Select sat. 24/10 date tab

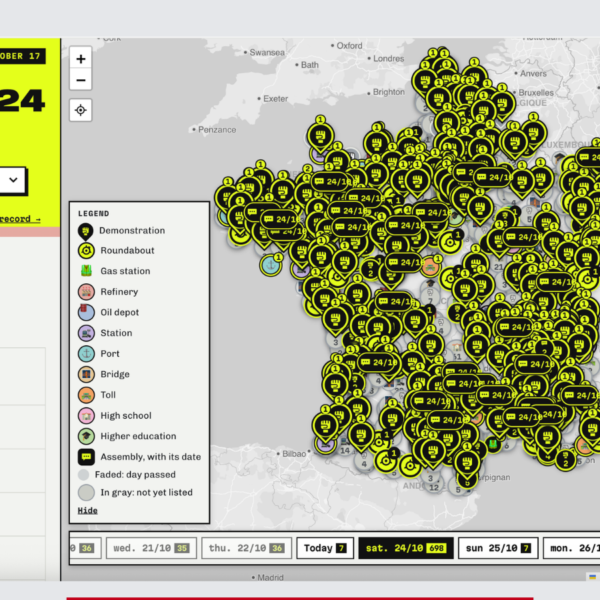point(406,548)
